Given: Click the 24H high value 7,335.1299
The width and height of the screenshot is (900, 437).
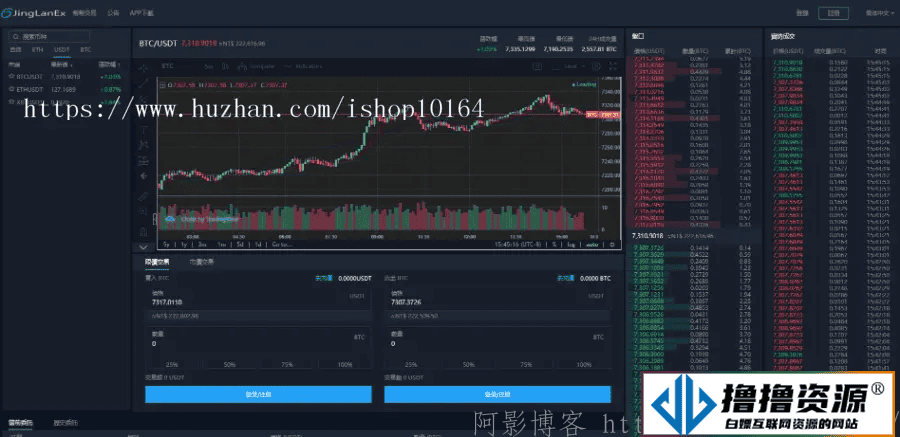Looking at the screenshot, I should coord(520,49).
